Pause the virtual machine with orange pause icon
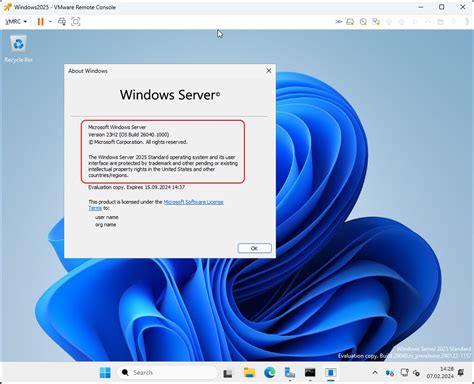This screenshot has height=384, width=474. 41,22
